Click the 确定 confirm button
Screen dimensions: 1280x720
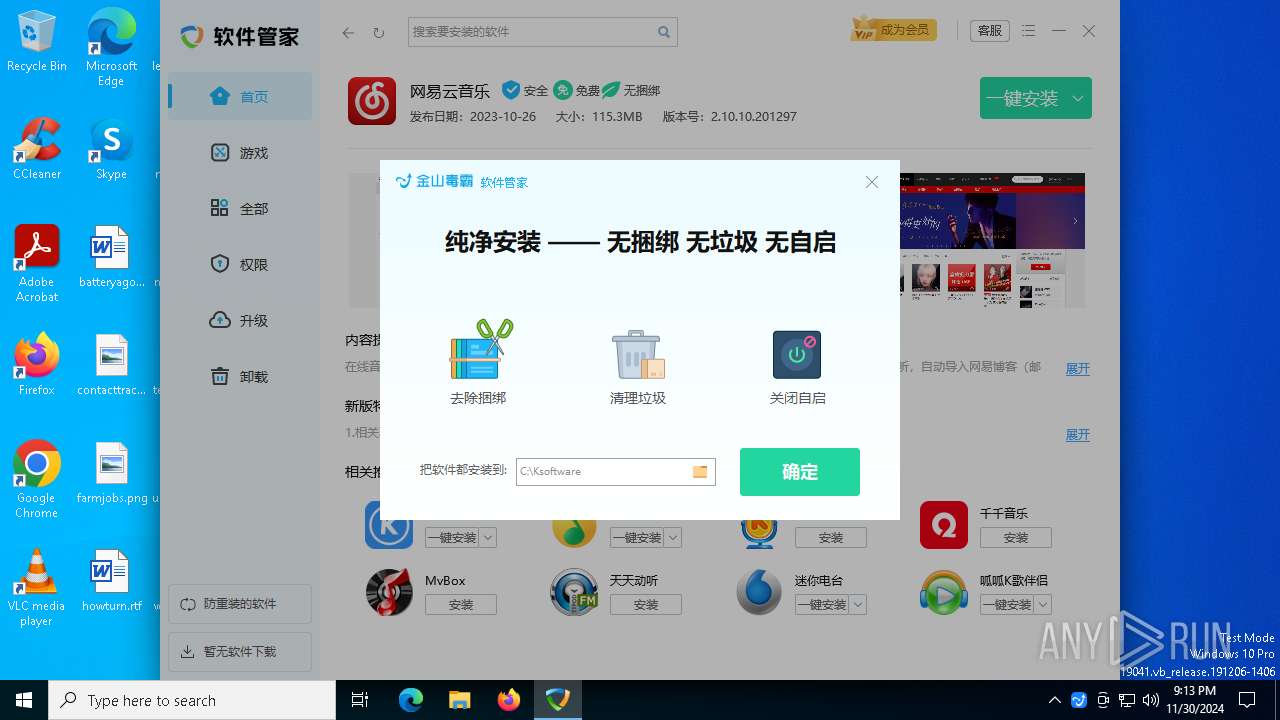point(799,472)
